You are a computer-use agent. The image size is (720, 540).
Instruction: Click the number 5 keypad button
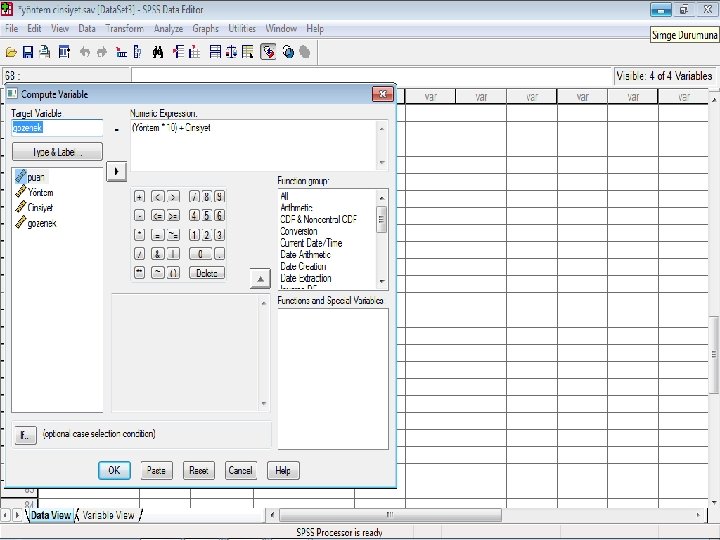pos(207,215)
